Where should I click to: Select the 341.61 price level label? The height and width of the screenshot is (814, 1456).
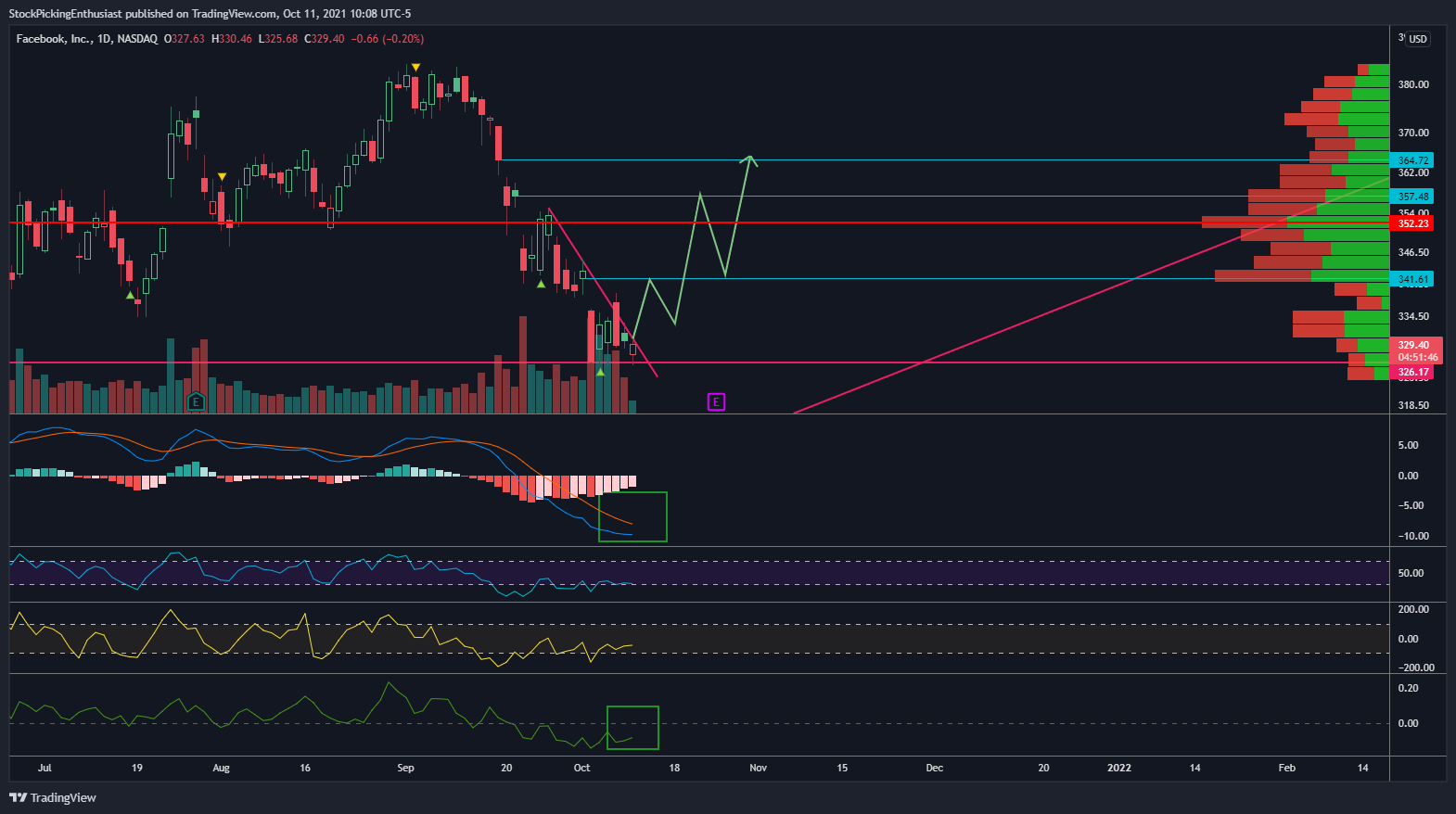pyautogui.click(x=1413, y=279)
